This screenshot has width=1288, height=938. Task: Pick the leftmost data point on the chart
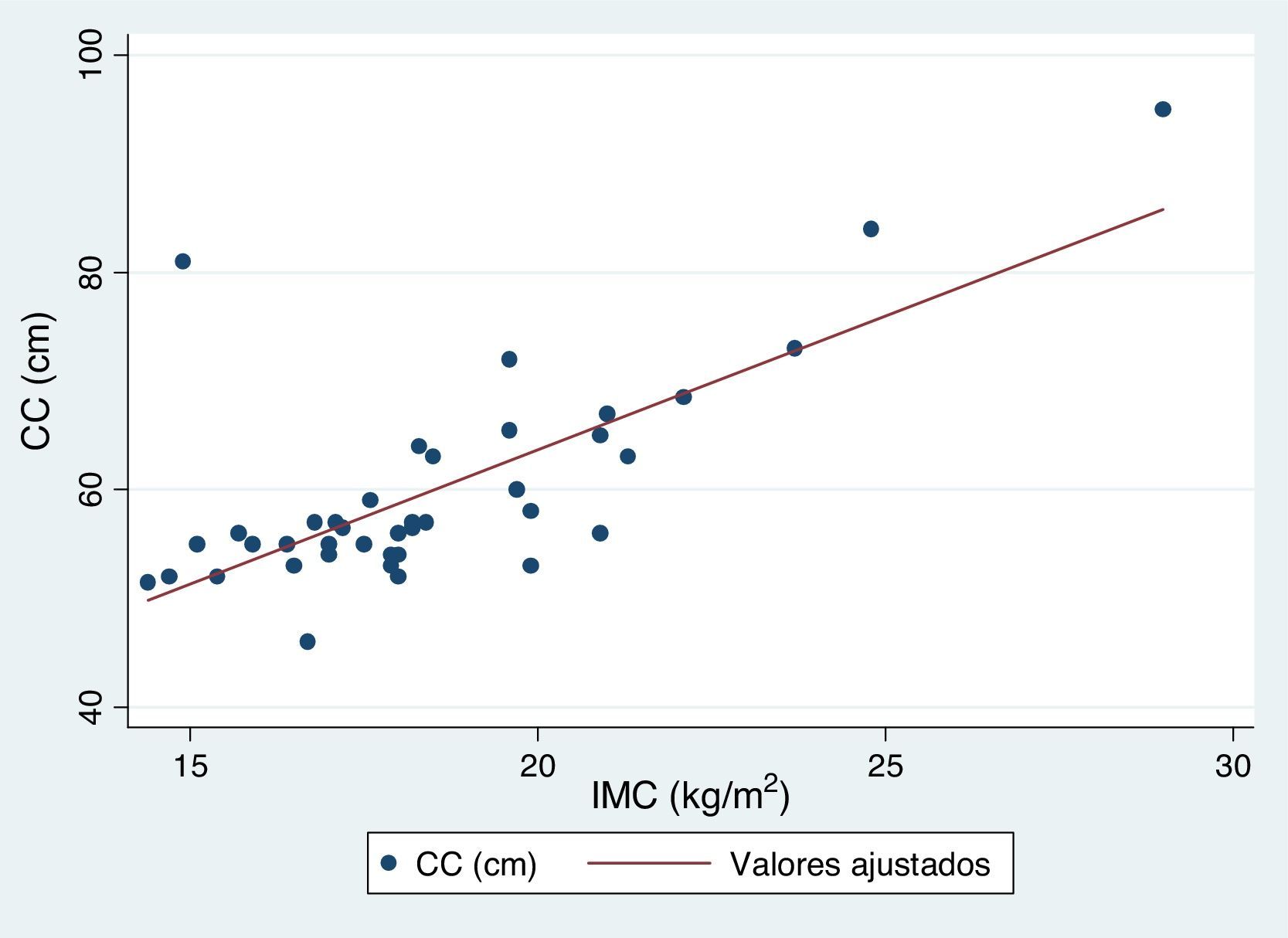[x=148, y=582]
